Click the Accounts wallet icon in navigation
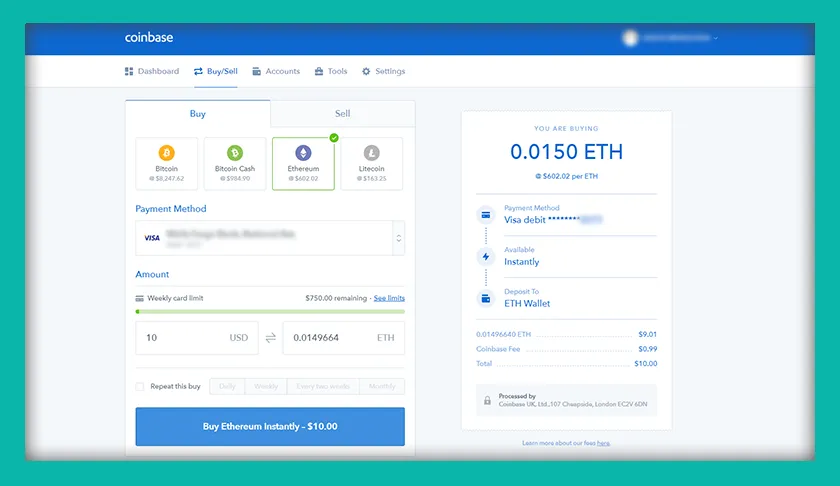 point(257,71)
